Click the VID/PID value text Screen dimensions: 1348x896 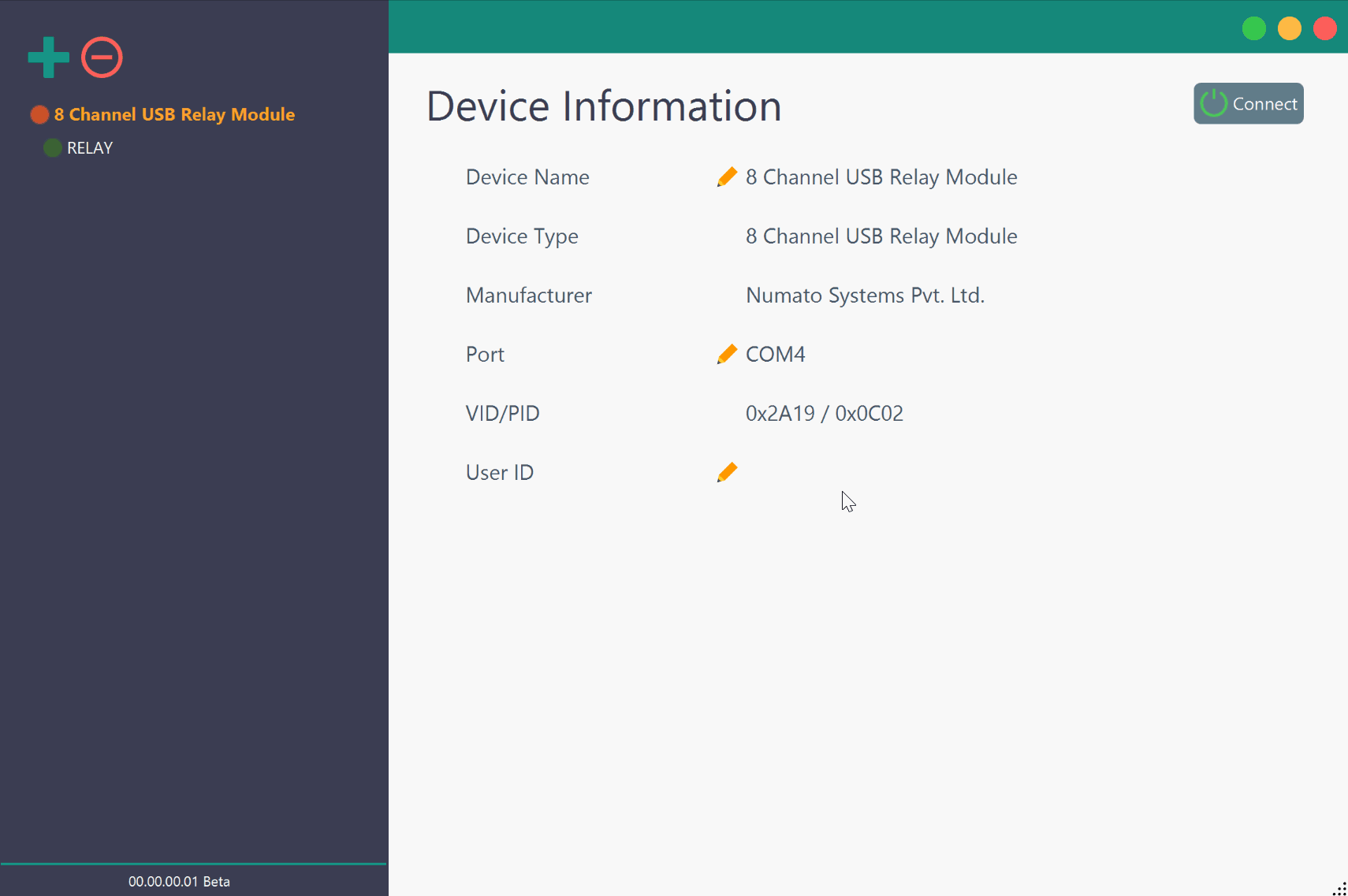click(x=825, y=412)
